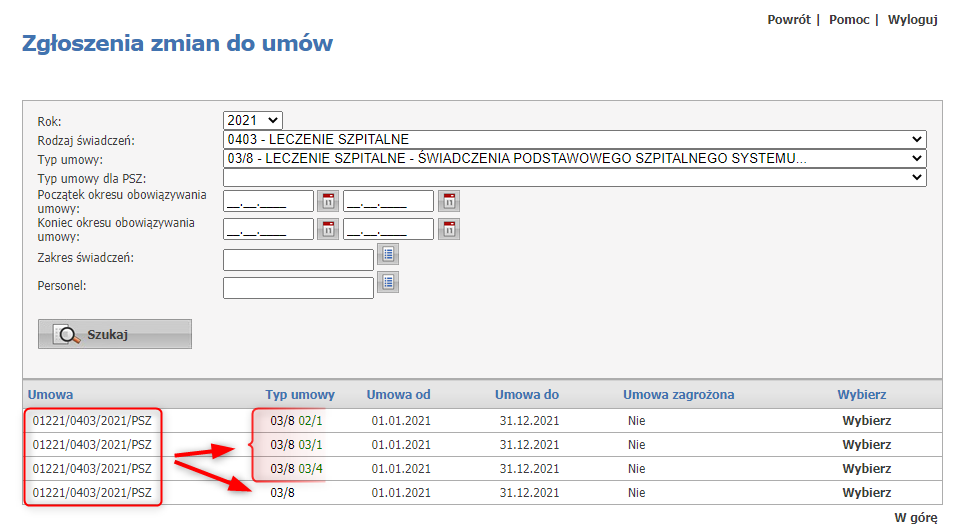
Task: Go back using Powrót link
Action: coord(788,20)
